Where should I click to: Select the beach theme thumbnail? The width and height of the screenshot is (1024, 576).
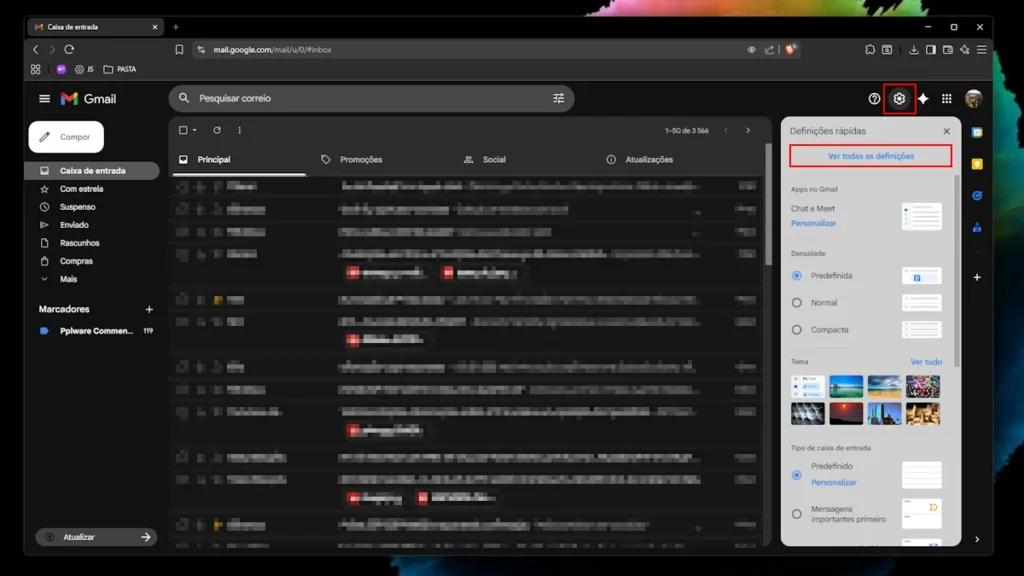pos(884,387)
